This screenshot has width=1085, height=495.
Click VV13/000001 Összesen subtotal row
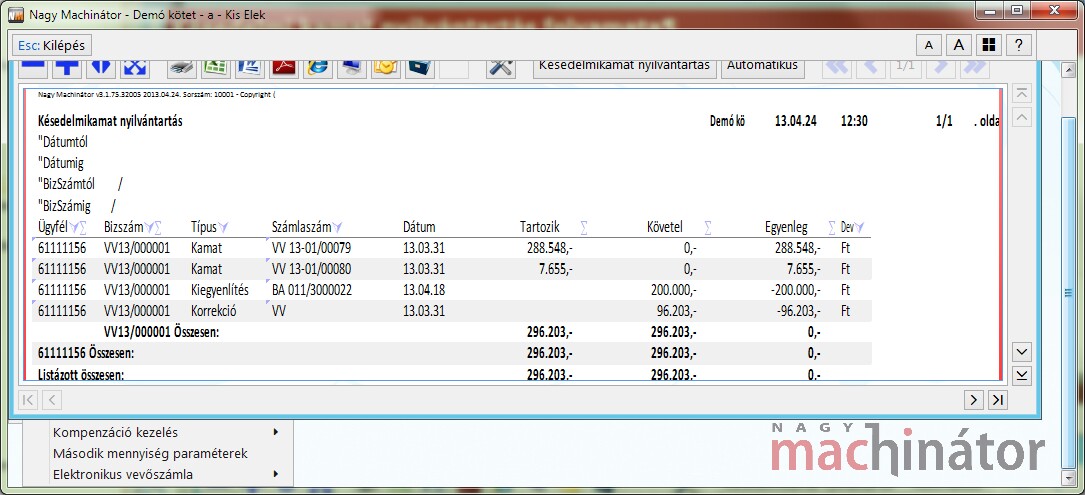point(452,332)
